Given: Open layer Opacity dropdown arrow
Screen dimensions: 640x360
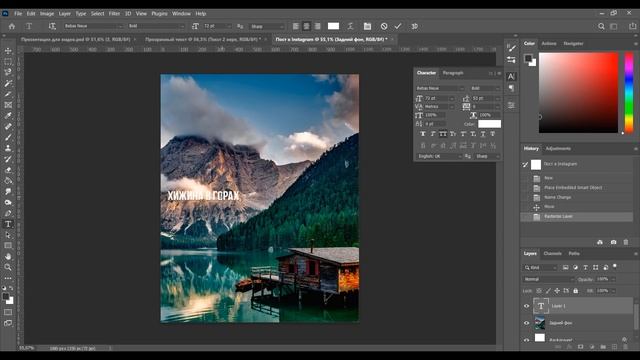Looking at the screenshot, I should click(x=613, y=279).
